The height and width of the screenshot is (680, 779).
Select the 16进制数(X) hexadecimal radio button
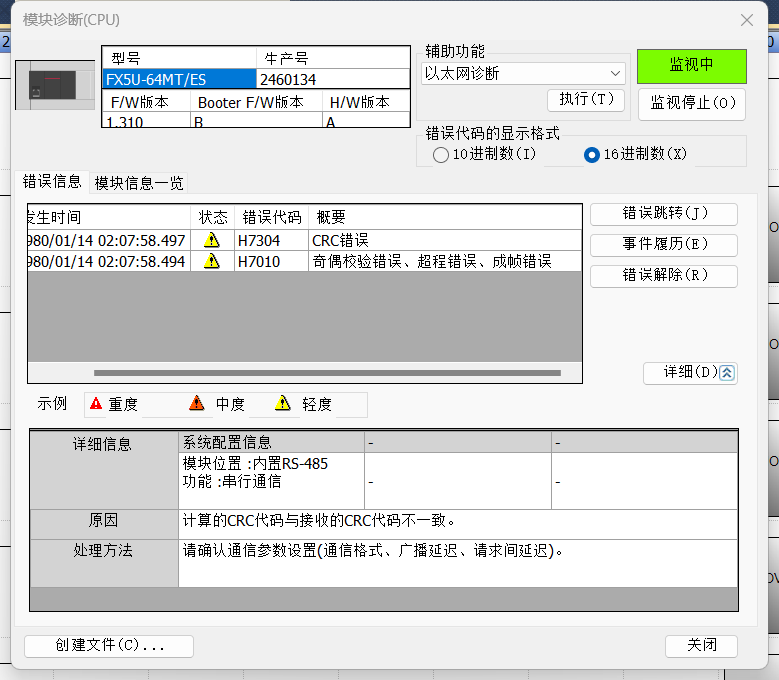pos(592,155)
